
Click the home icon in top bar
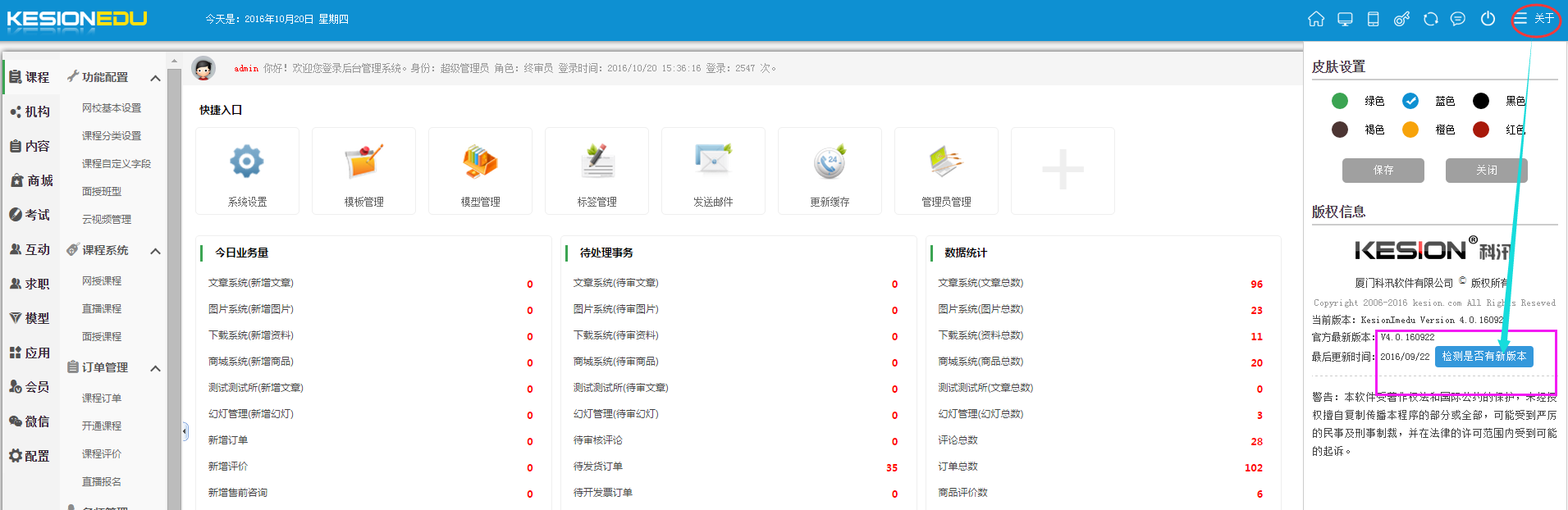pos(1316,19)
